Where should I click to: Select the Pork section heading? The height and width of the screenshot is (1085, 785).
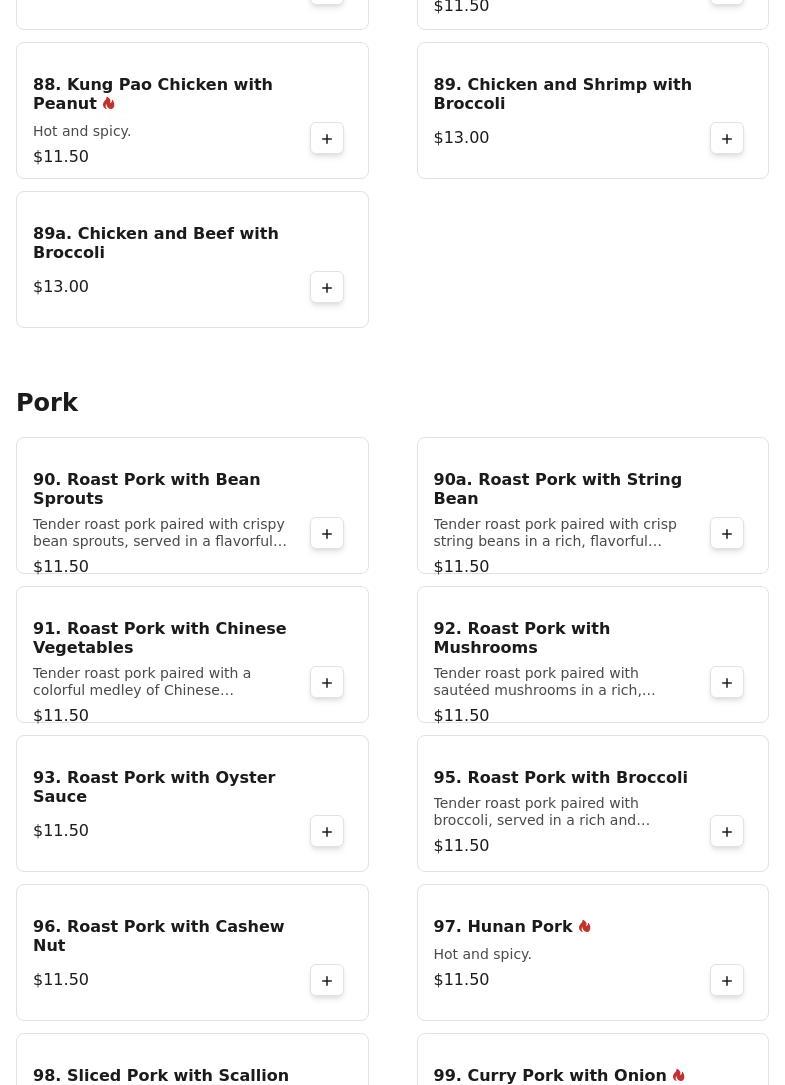coord(47,403)
